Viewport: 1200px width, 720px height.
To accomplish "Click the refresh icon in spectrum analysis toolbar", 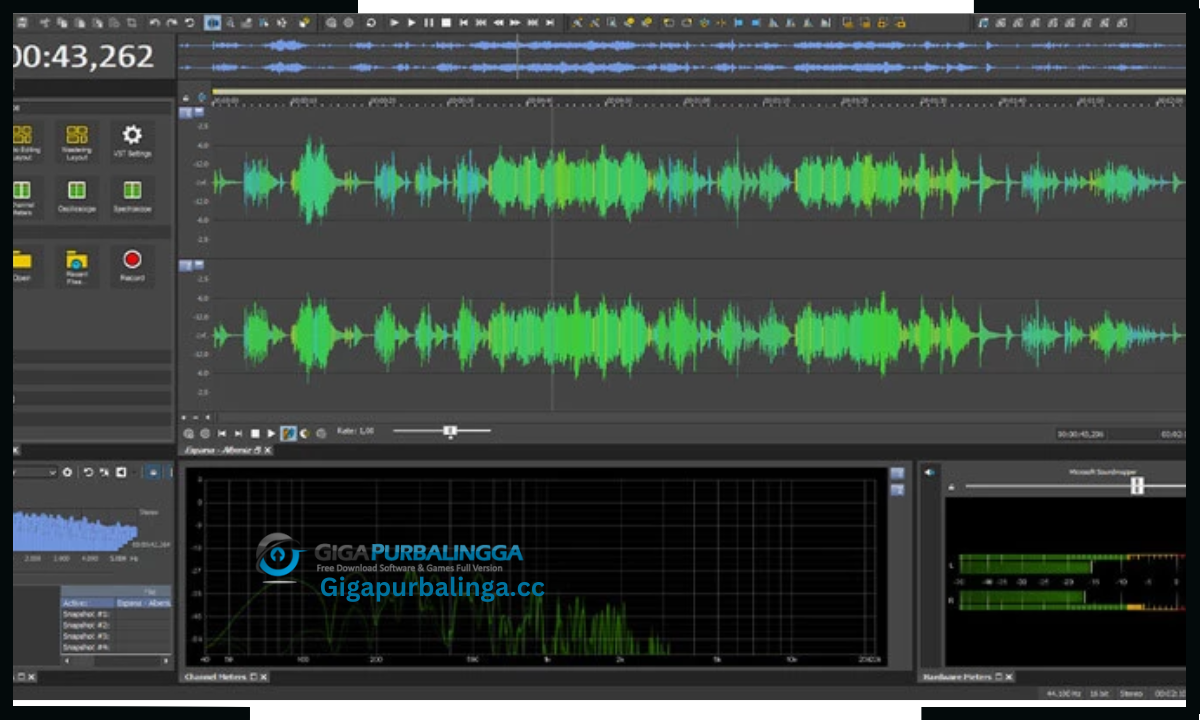I will (87, 471).
